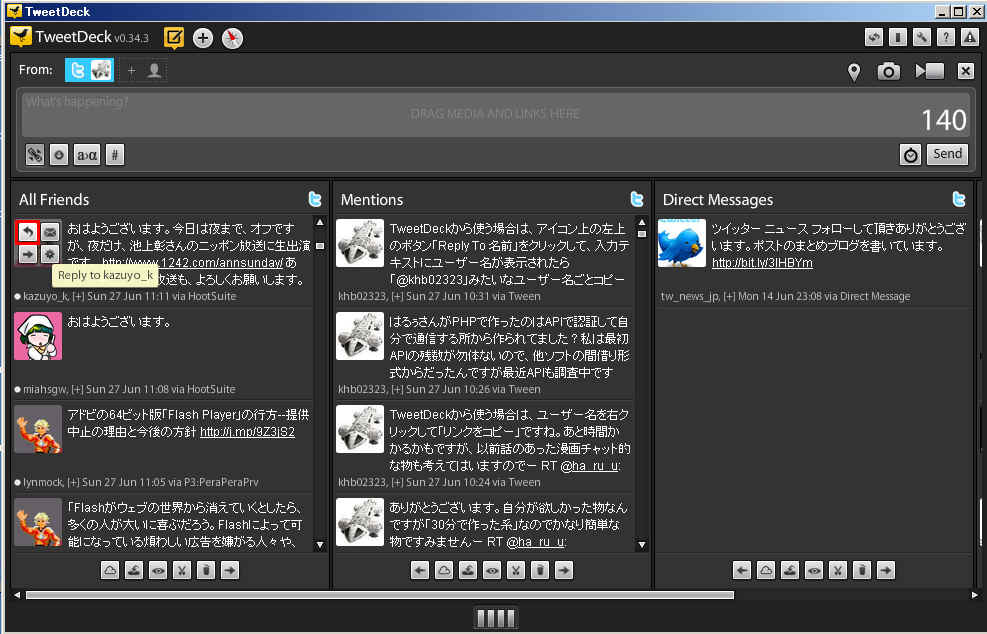This screenshot has width=987, height=634.
Task: Click [+] on the lynmock 11:05 tweet
Action: tap(73, 482)
